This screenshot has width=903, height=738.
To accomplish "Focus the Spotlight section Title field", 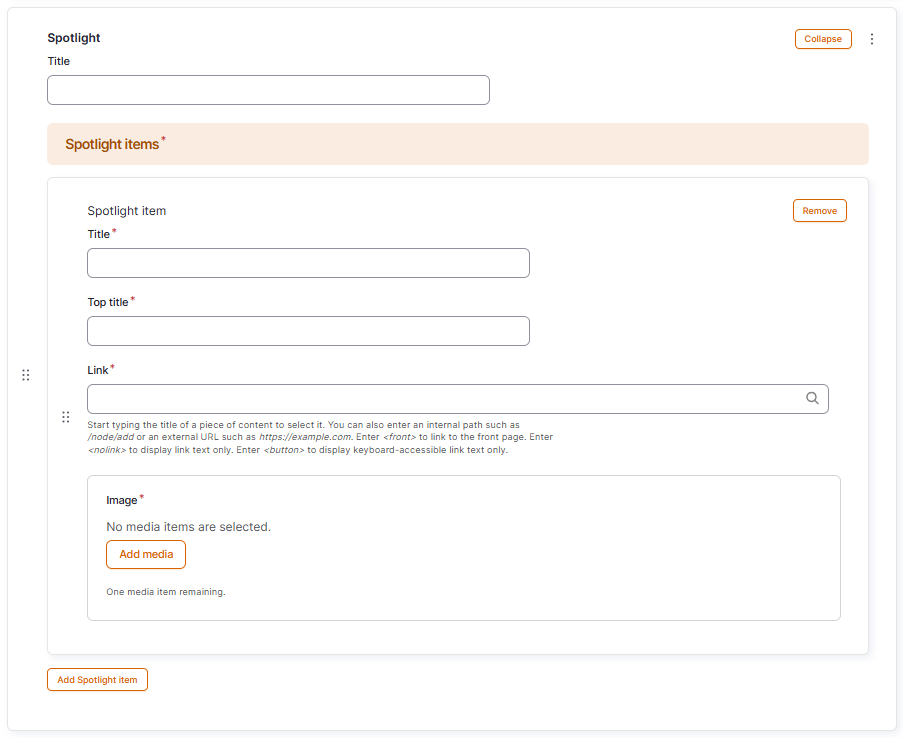I will 268,90.
